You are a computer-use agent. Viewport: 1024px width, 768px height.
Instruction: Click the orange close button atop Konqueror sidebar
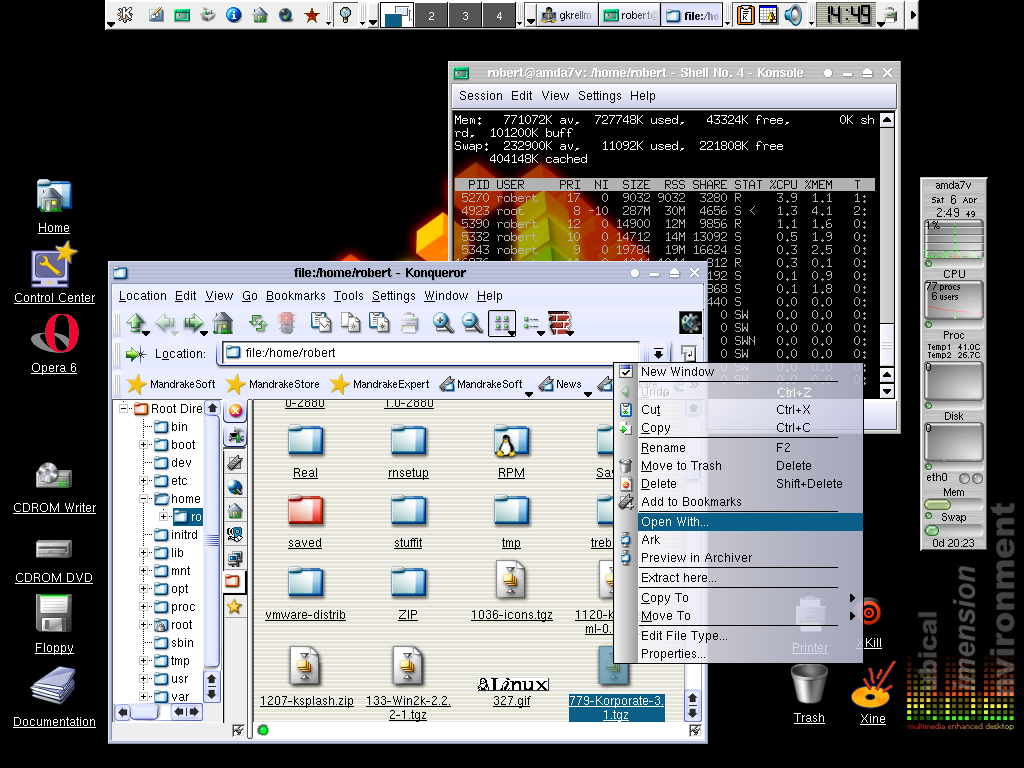tap(235, 411)
